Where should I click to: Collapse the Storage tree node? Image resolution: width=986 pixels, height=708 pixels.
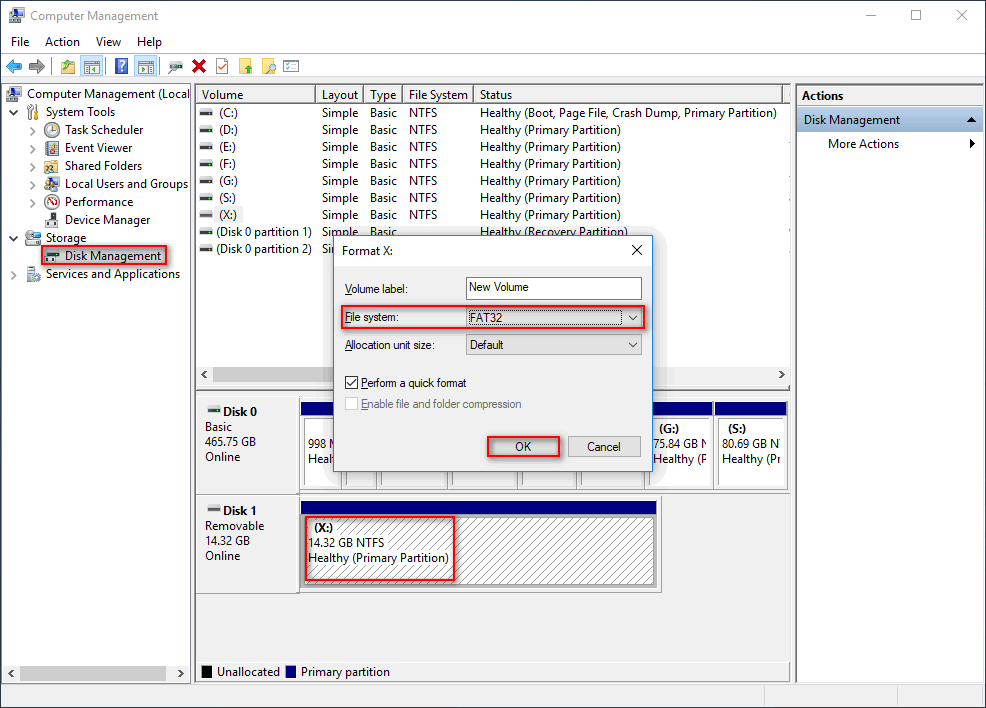pos(14,238)
